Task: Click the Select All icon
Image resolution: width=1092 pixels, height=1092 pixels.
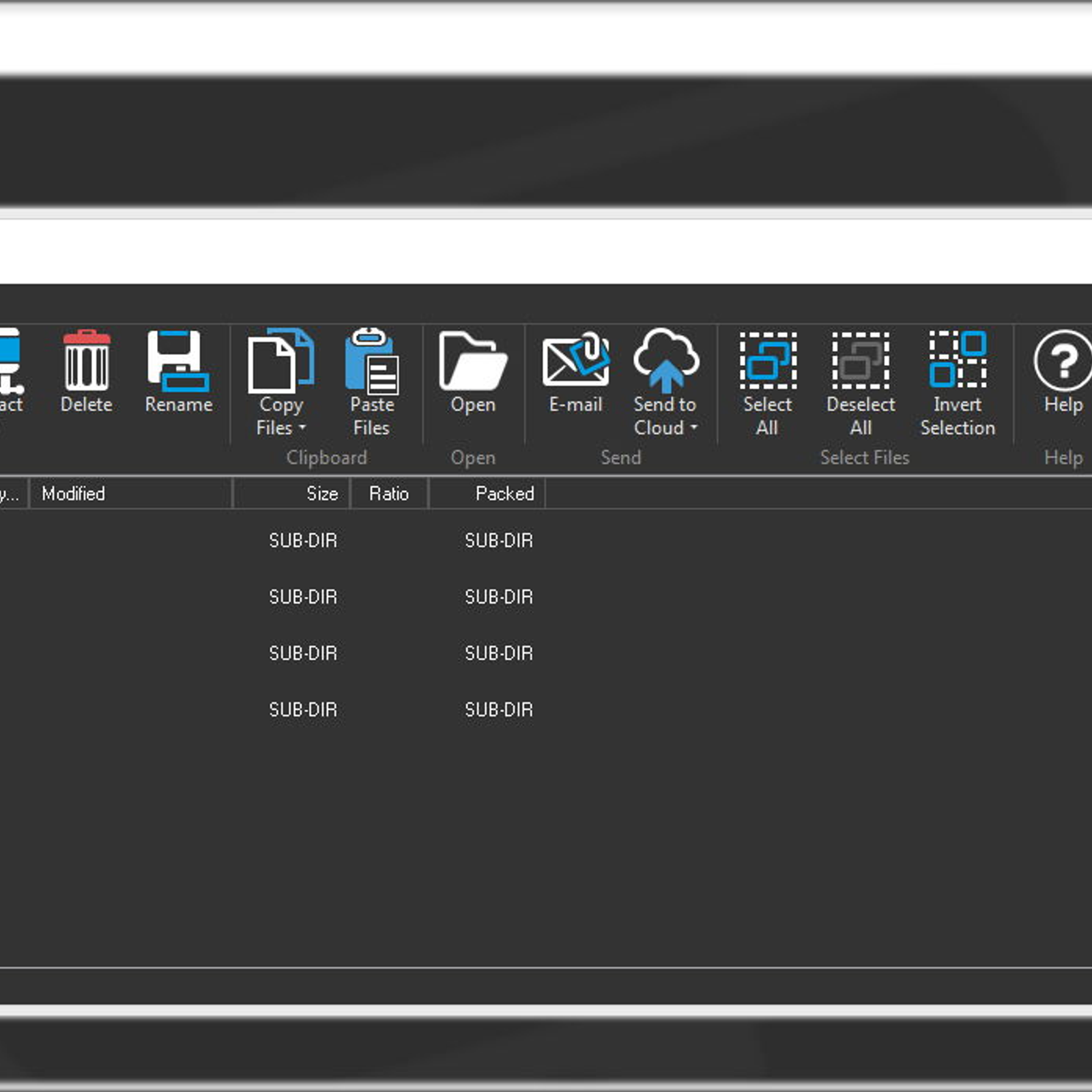Action: [x=768, y=360]
